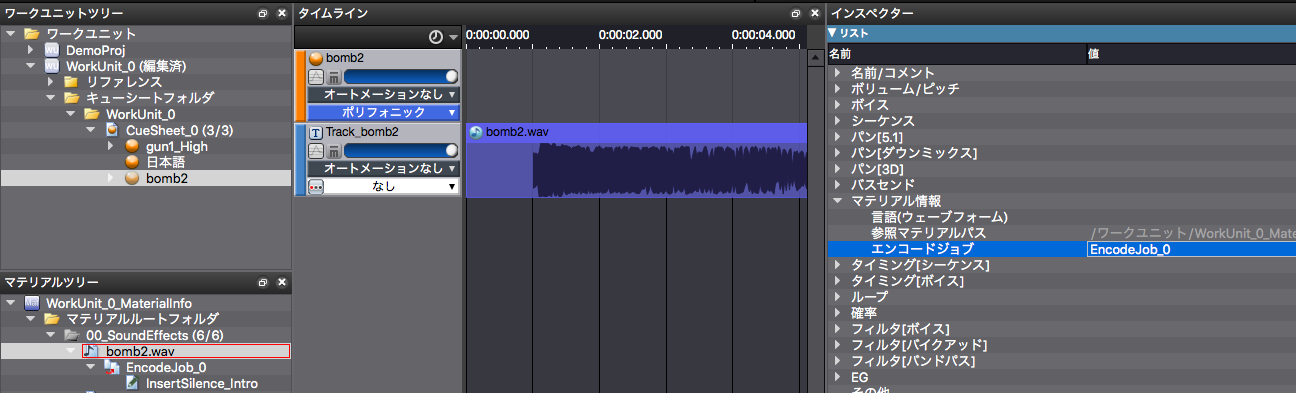Float the マテリアルツリー panel
The height and width of the screenshot is (393, 1296).
pyautogui.click(x=264, y=283)
